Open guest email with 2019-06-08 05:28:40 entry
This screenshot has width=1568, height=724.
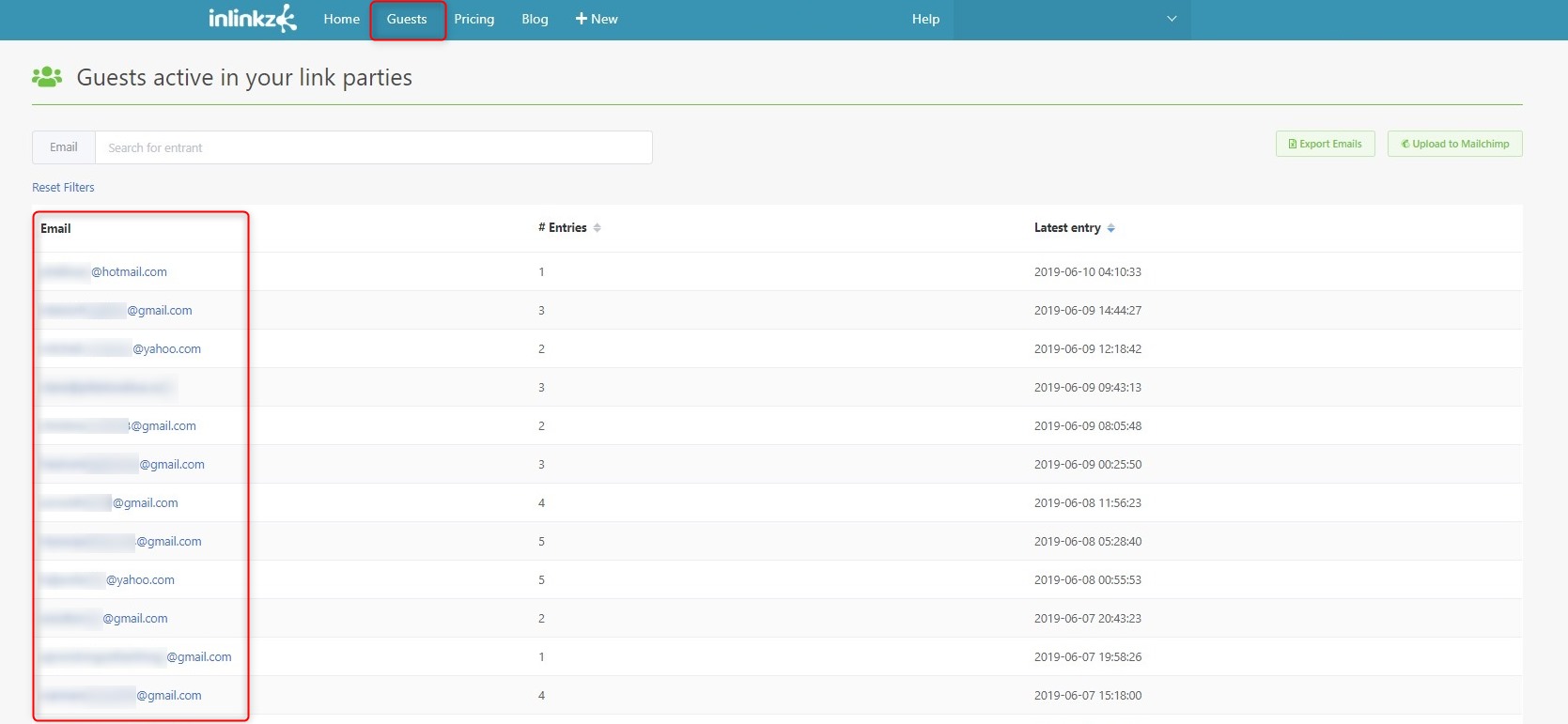pyautogui.click(x=121, y=542)
